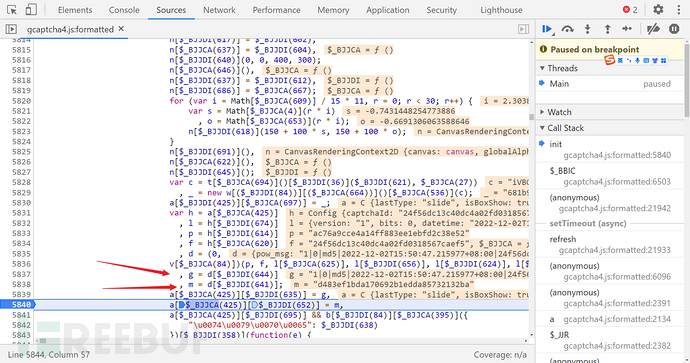Step into next function call
The image size is (690, 363).
[x=587, y=29]
